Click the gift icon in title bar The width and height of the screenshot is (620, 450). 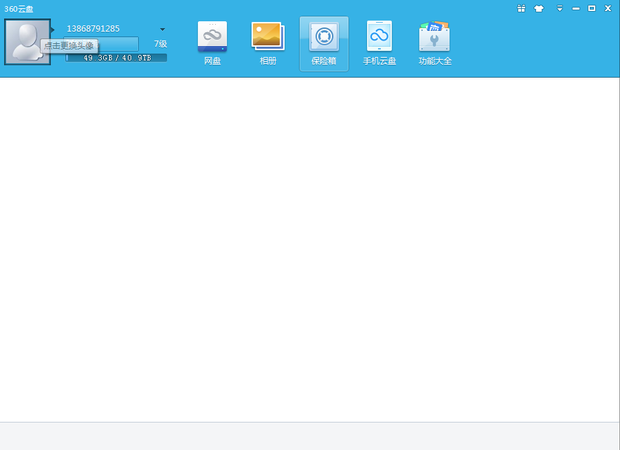[x=521, y=8]
